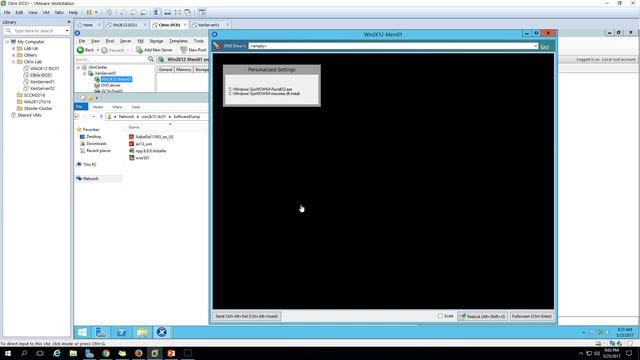Expand the Others folder

[13, 55]
